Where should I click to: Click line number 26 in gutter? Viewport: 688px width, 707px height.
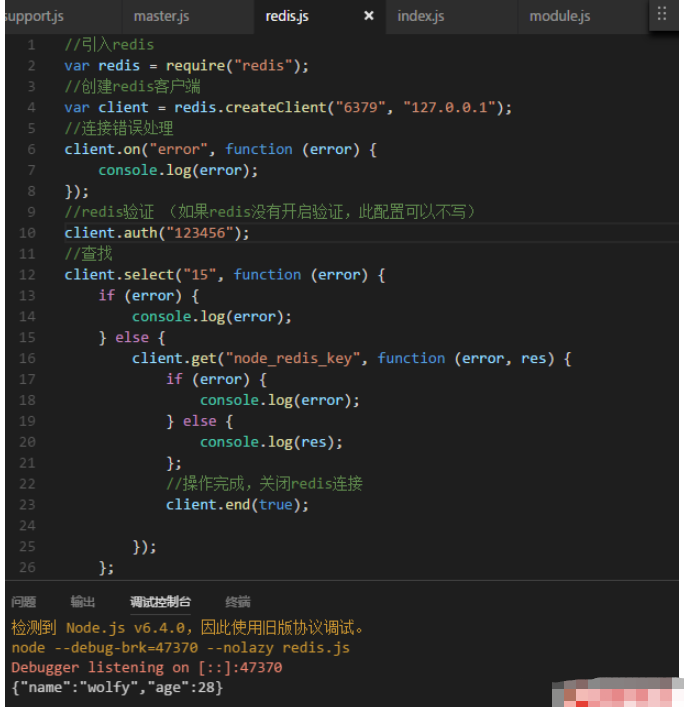point(27,567)
